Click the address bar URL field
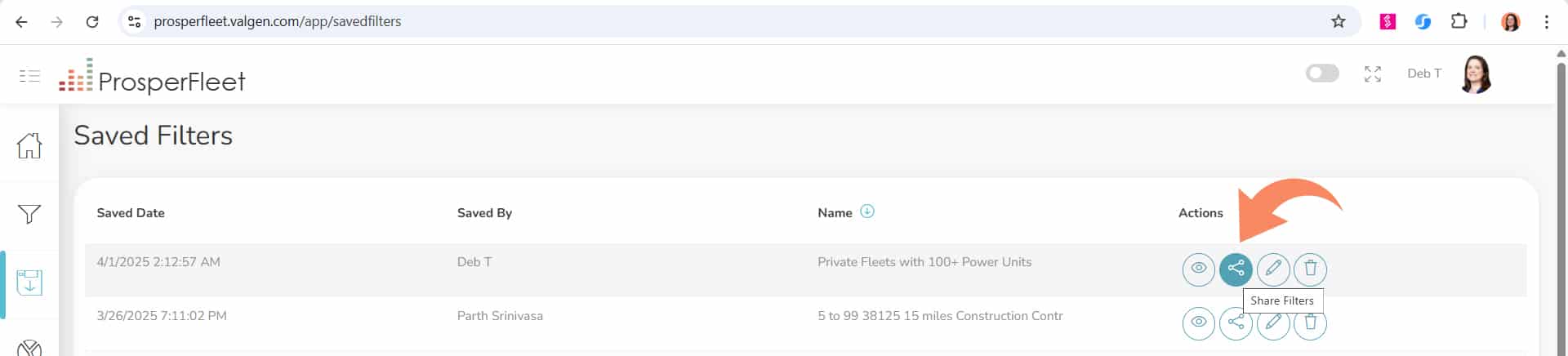 point(735,21)
